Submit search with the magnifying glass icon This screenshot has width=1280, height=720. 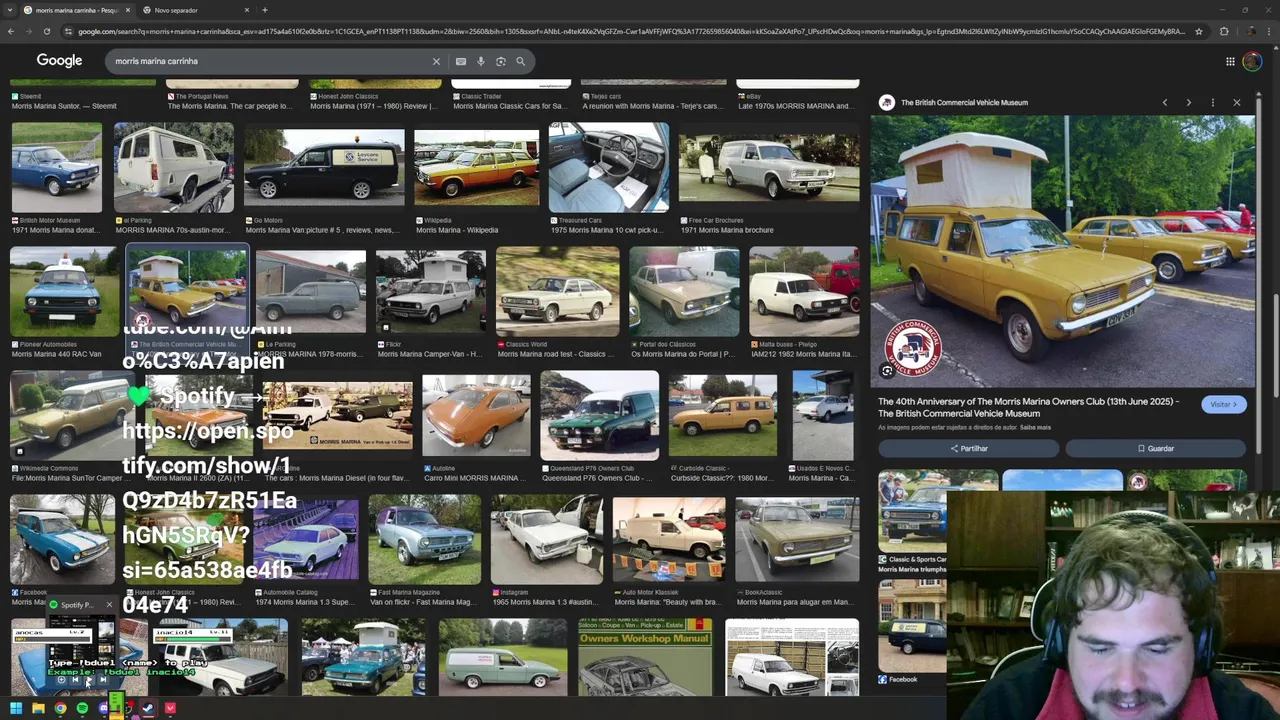click(x=520, y=61)
